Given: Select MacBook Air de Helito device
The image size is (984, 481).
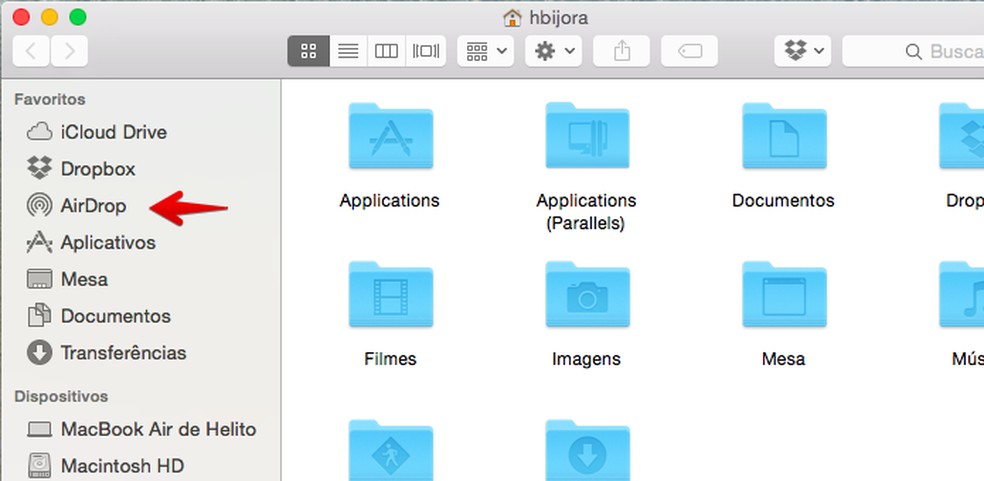Looking at the screenshot, I should [x=142, y=430].
